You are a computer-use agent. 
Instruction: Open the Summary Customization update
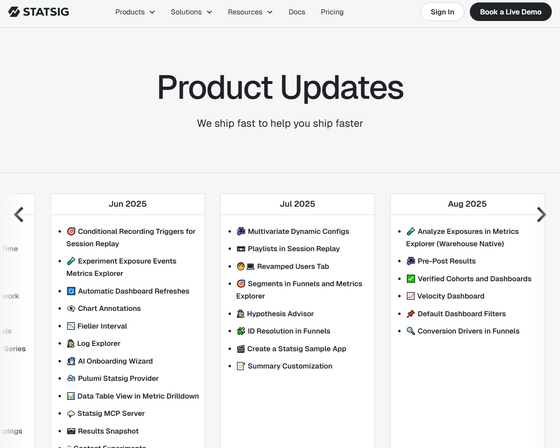click(290, 366)
